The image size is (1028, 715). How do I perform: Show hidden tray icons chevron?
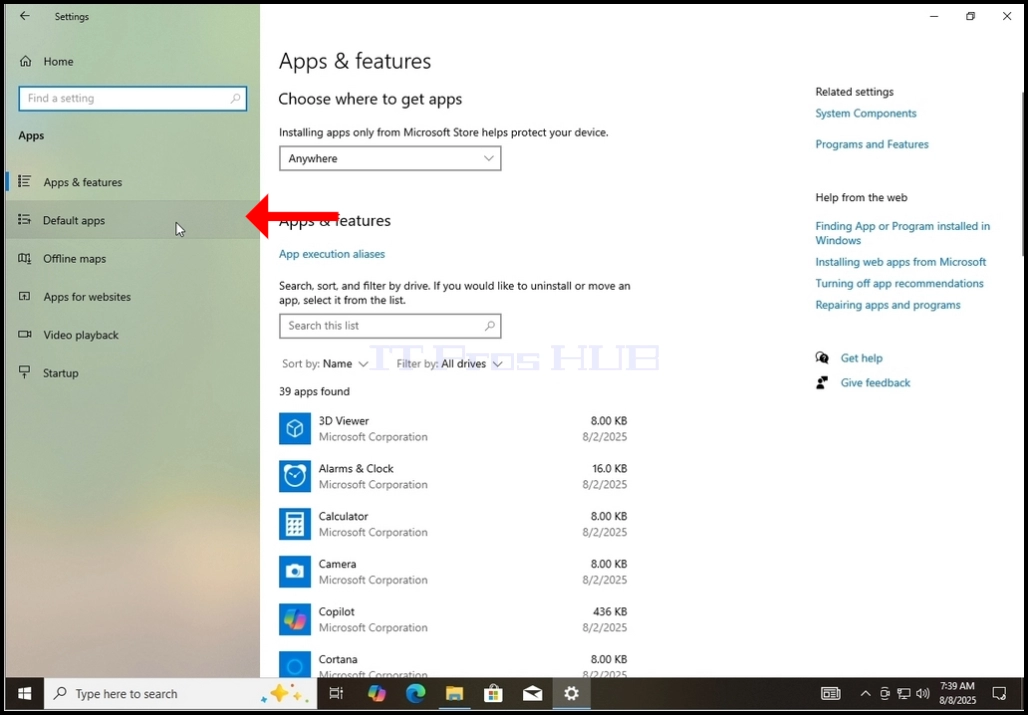pyautogui.click(x=866, y=693)
